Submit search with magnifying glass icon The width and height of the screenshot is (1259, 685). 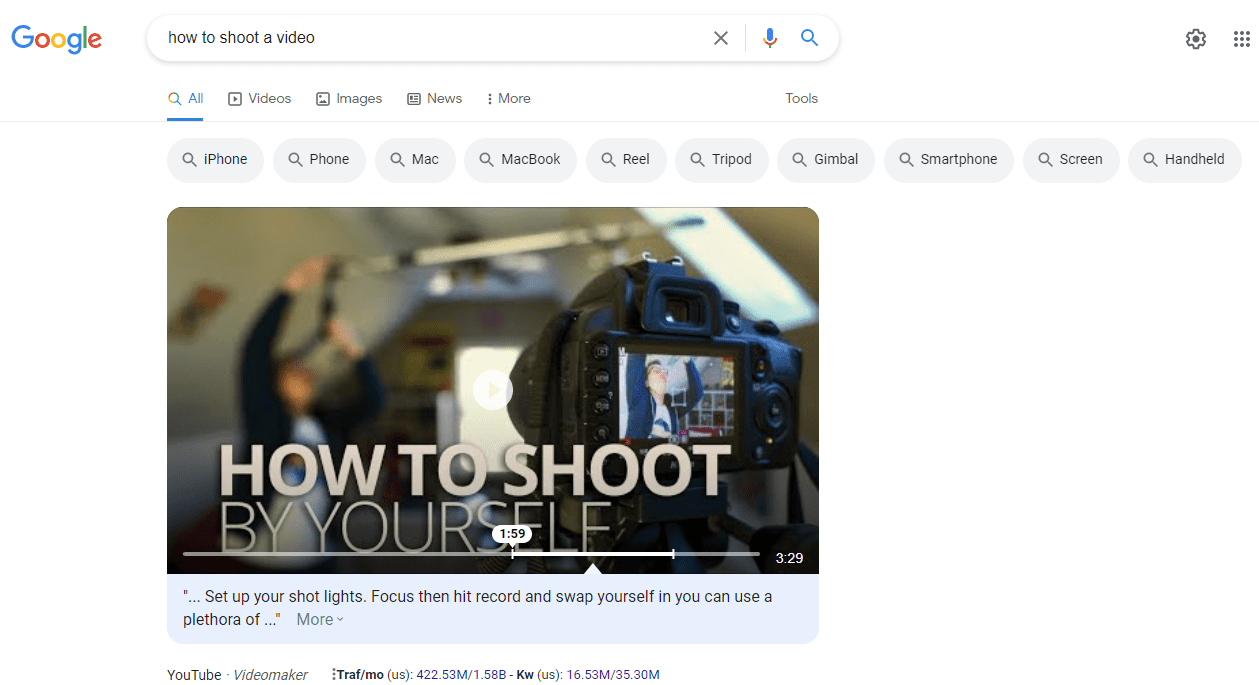click(810, 38)
